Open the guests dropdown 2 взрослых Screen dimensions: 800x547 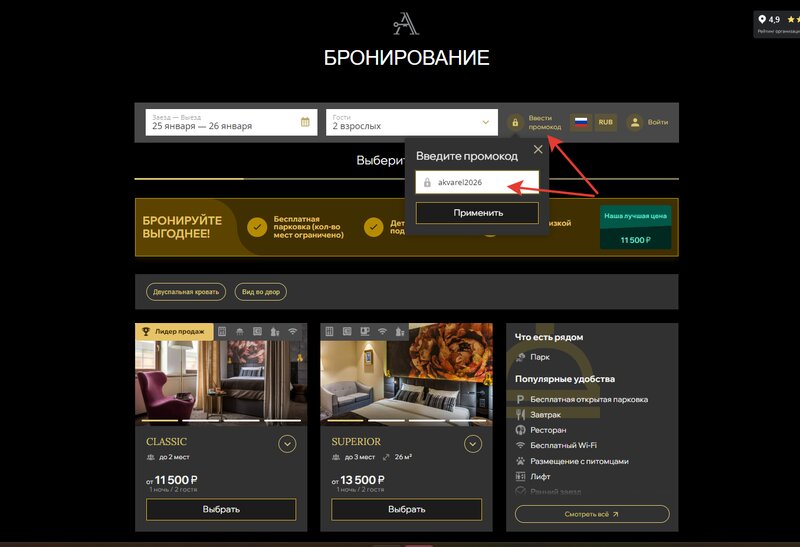412,122
